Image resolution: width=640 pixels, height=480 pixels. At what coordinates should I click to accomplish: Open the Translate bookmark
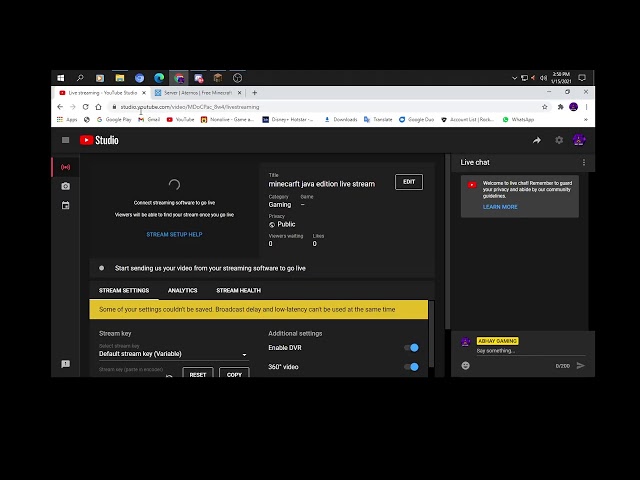pyautogui.click(x=378, y=120)
